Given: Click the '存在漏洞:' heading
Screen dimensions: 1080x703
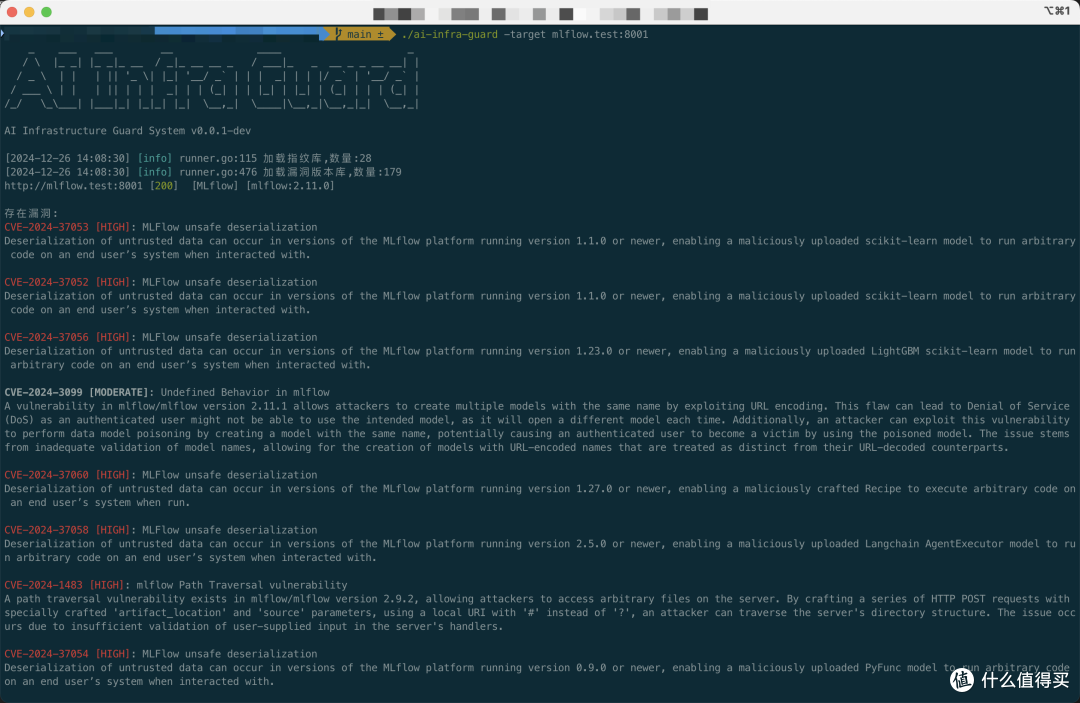Looking at the screenshot, I should (31, 213).
